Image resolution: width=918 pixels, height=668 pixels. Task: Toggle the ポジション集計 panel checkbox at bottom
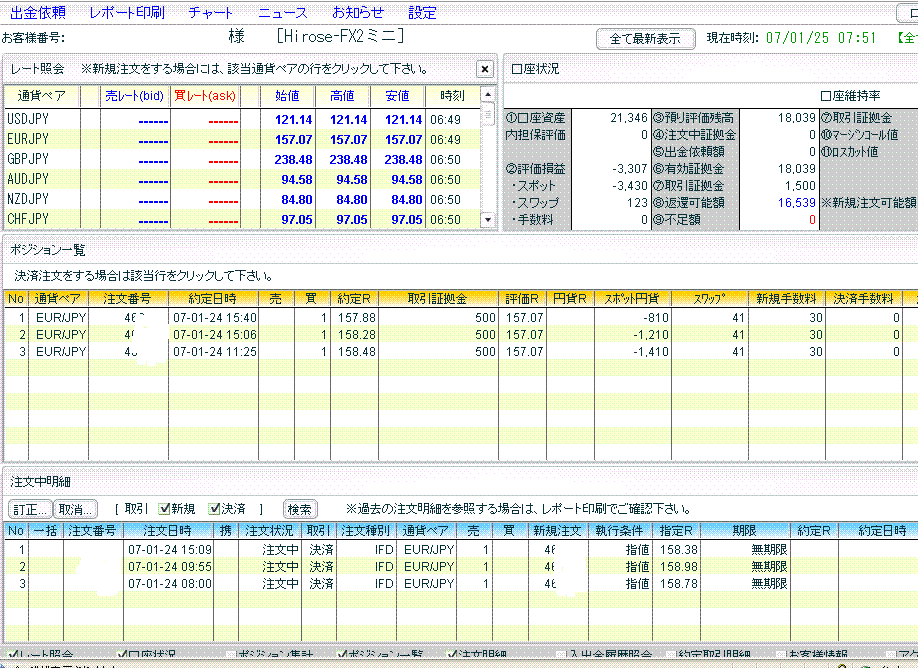pos(231,654)
